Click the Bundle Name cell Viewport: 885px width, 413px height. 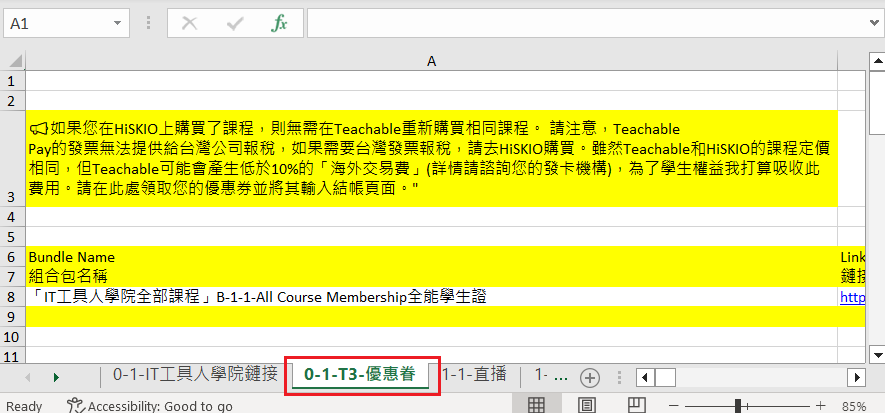point(432,257)
